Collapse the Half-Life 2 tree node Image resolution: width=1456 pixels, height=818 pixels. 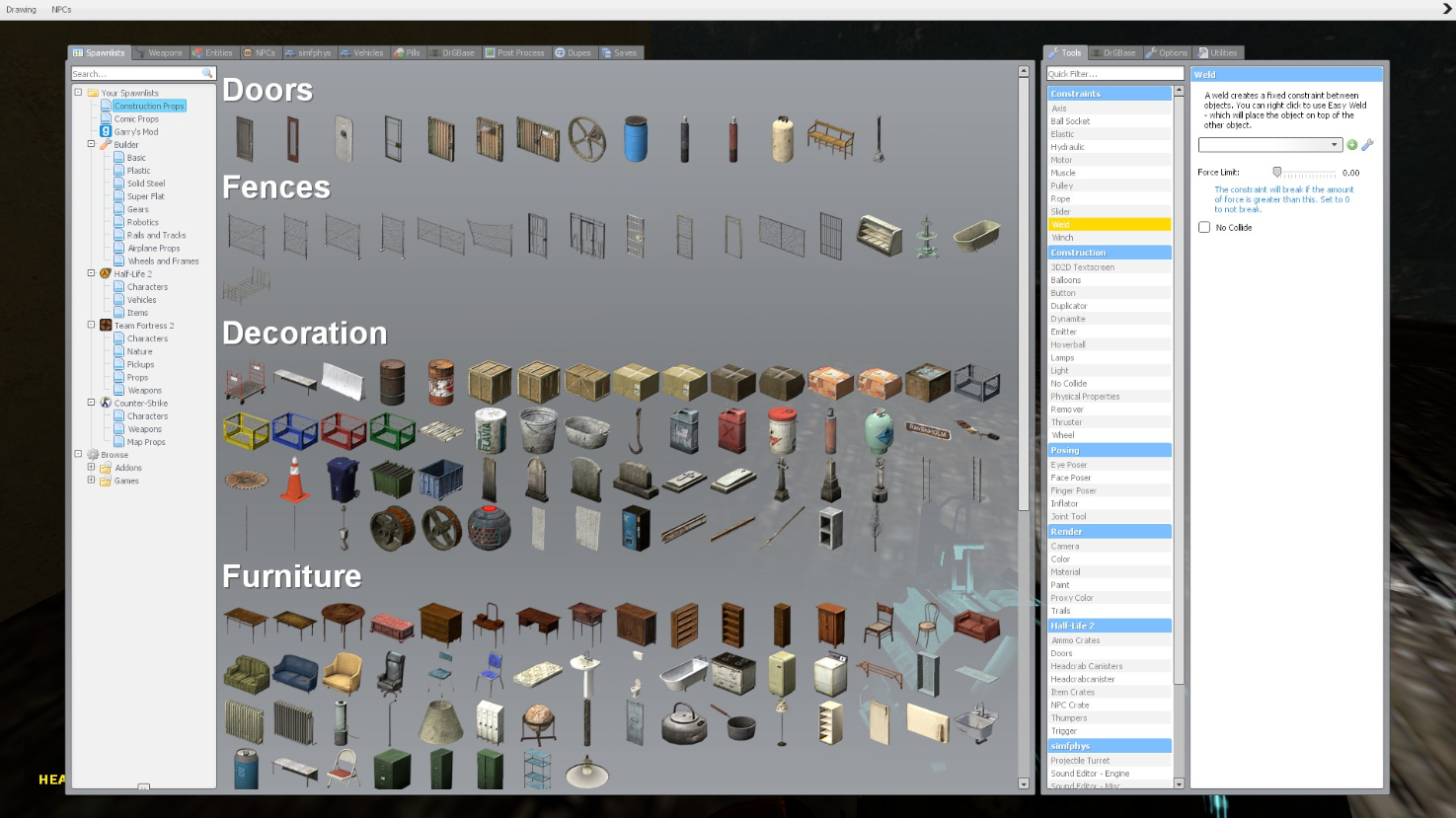[91, 273]
